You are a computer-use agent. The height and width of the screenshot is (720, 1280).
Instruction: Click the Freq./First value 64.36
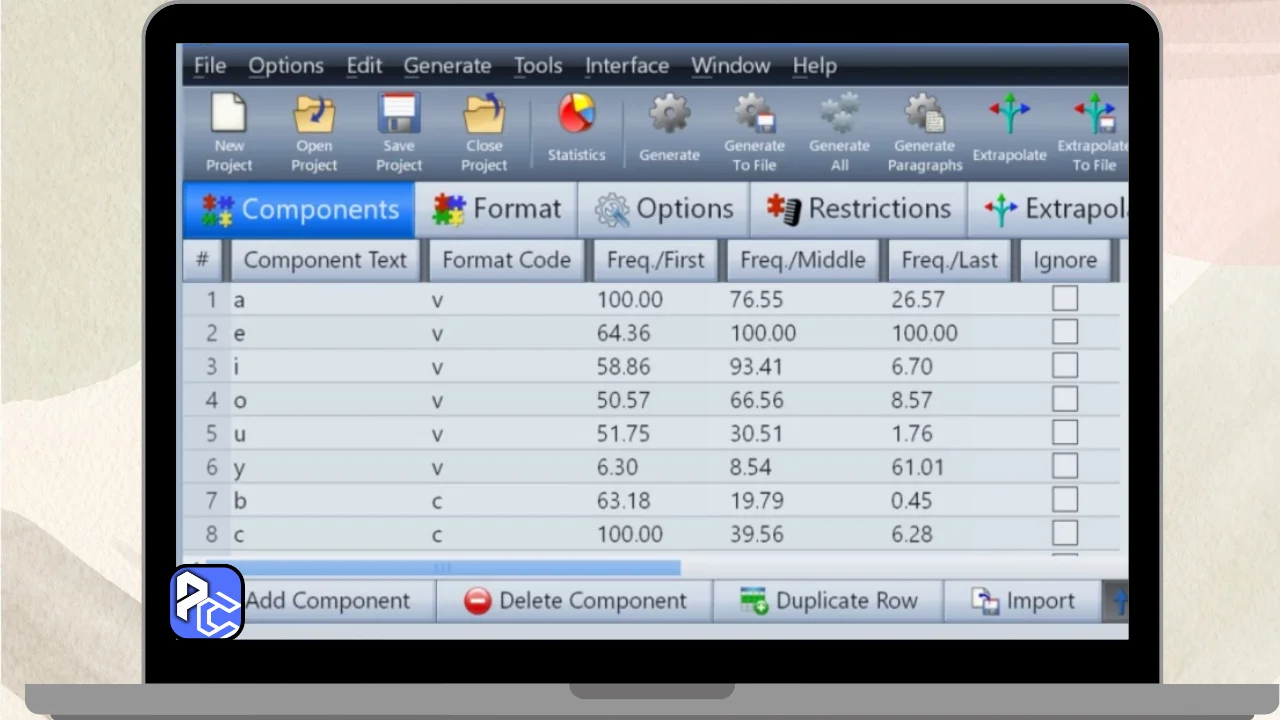(x=623, y=333)
